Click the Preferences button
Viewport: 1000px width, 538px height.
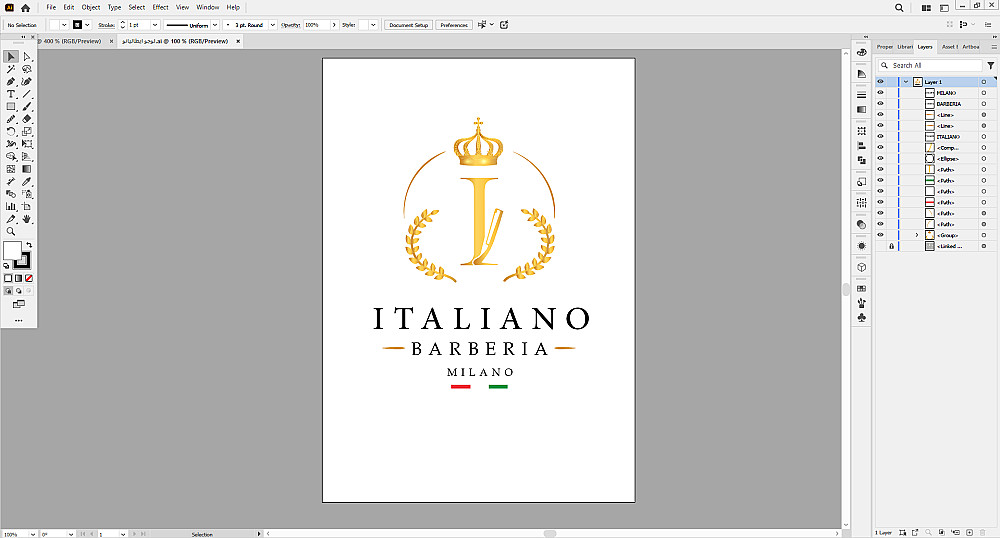[454, 25]
